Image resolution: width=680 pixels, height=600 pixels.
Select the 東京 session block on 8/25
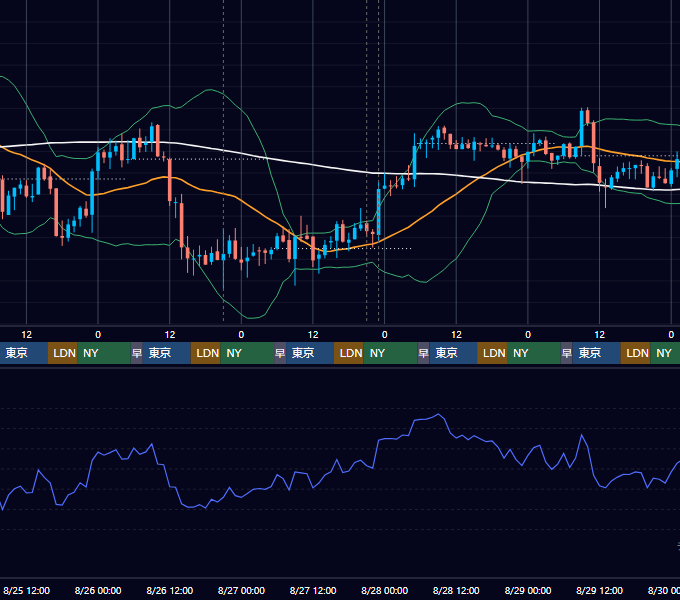pos(23,353)
